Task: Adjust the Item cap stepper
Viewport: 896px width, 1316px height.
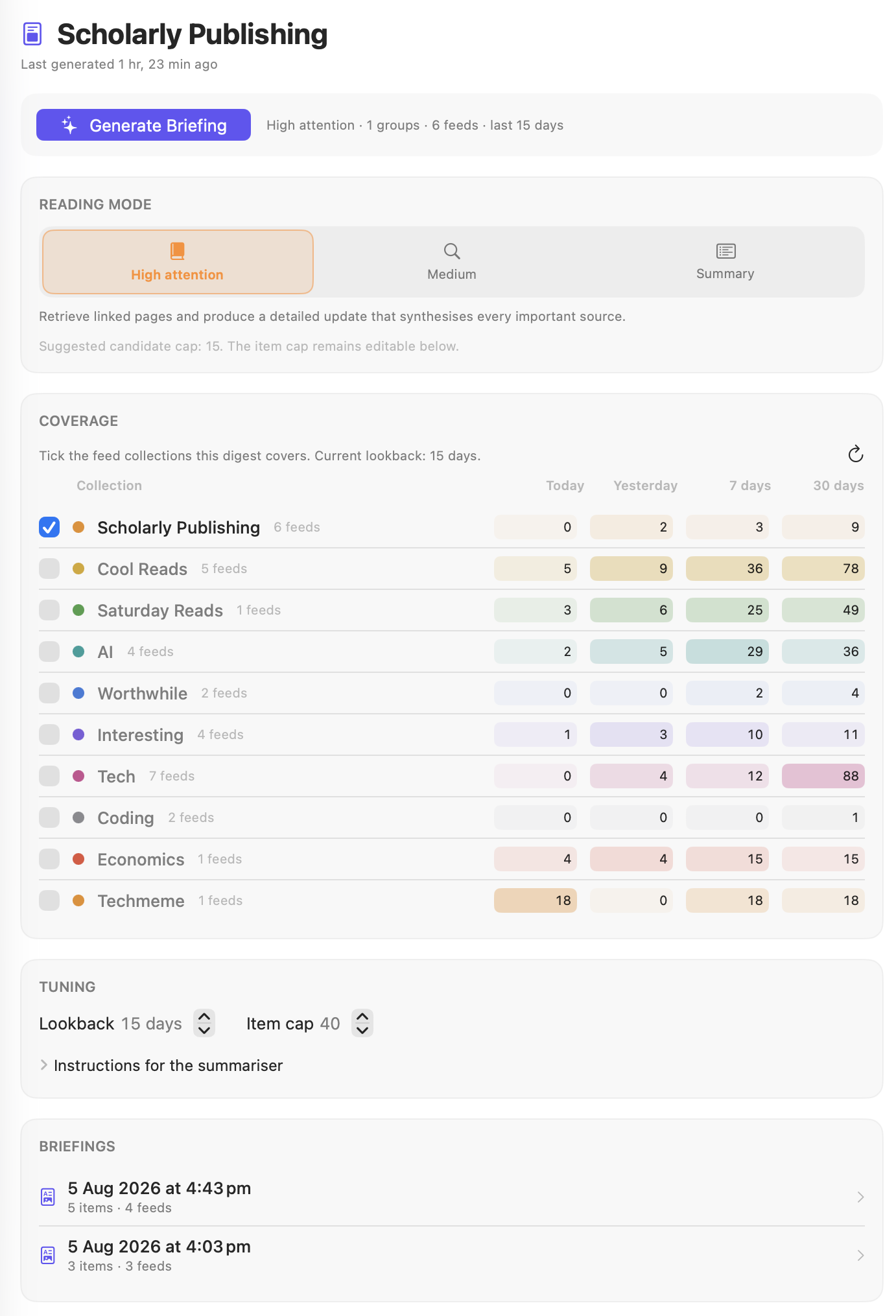Action: (362, 1023)
